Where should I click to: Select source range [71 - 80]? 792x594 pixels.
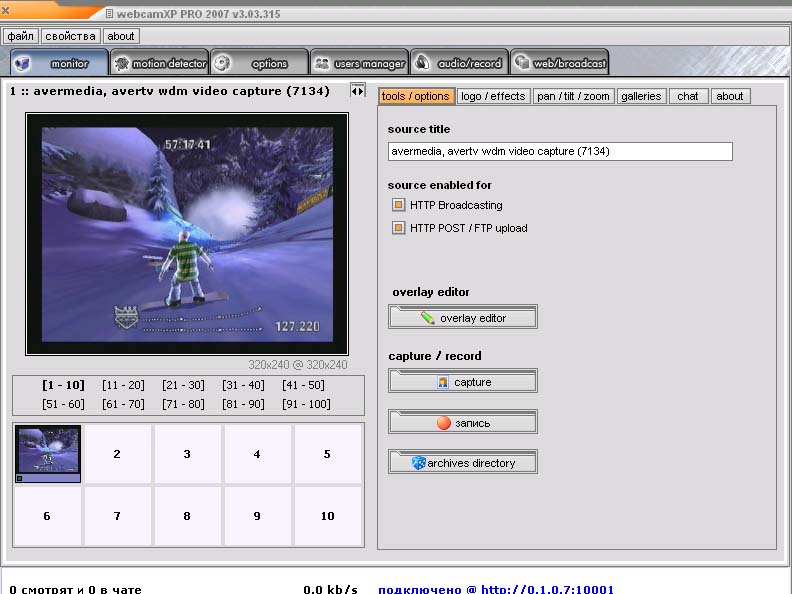tap(183, 404)
